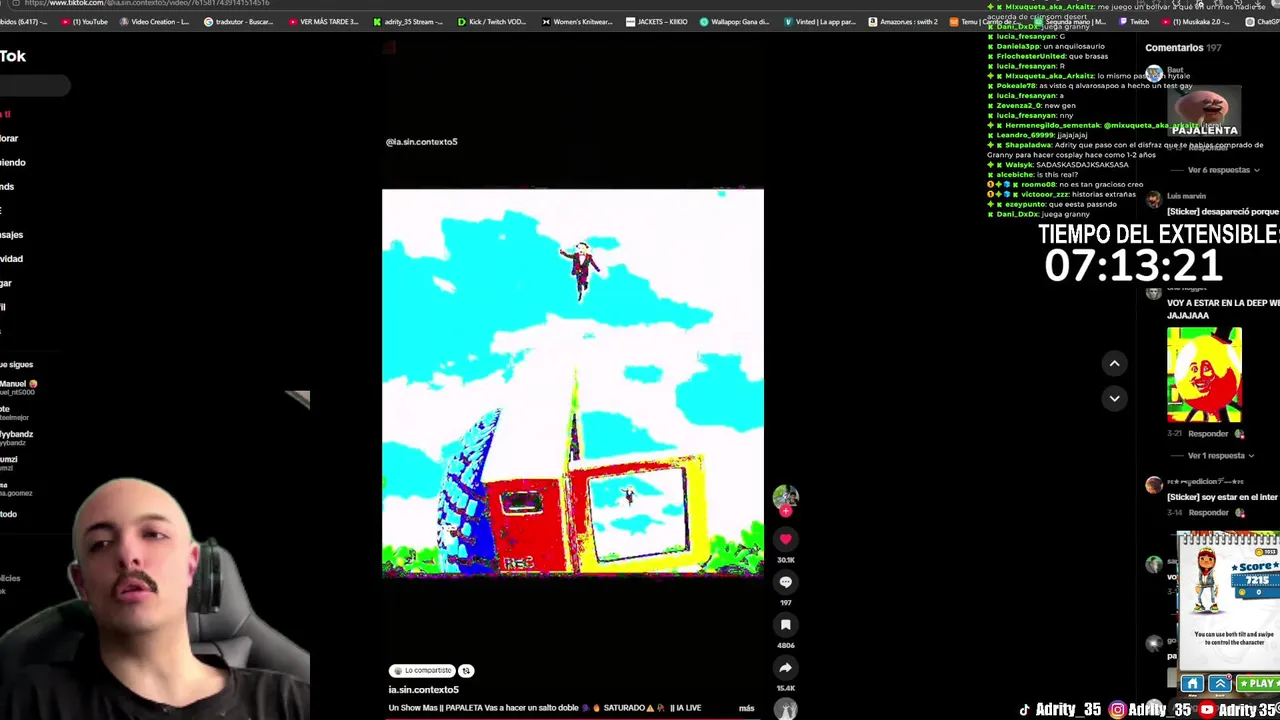The width and height of the screenshot is (1280, 720).
Task: Open the JACKETS – KIKIO bookmark
Action: click(657, 22)
